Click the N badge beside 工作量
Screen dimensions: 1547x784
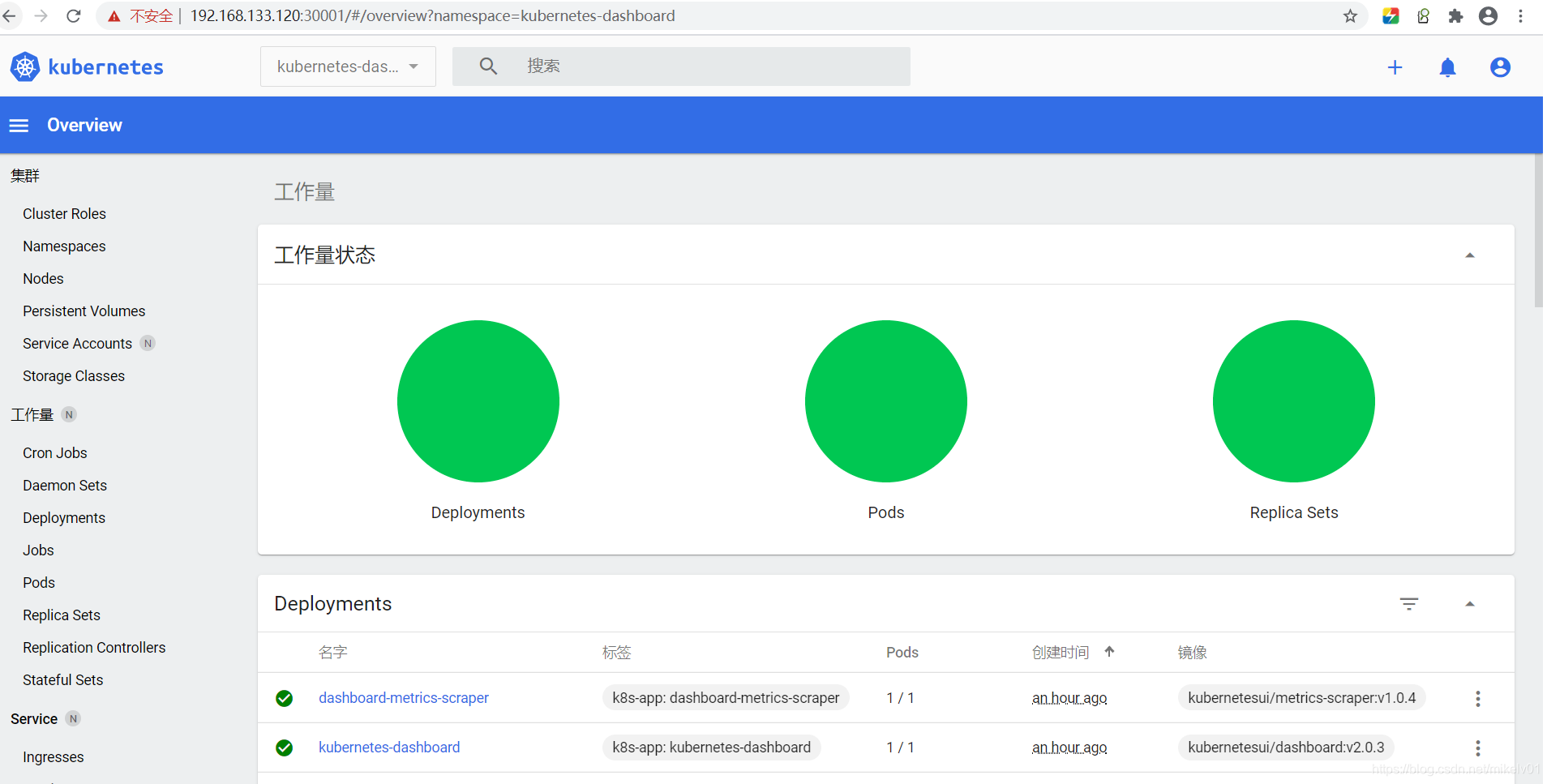click(69, 415)
